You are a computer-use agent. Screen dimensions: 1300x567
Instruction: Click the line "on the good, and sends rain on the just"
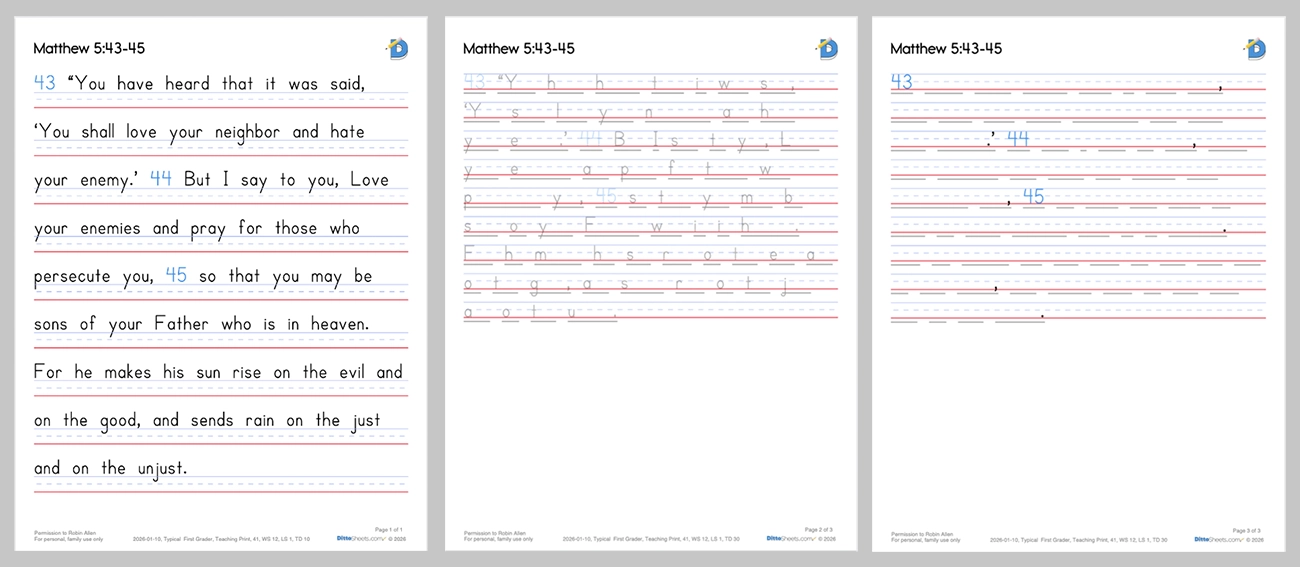207,421
